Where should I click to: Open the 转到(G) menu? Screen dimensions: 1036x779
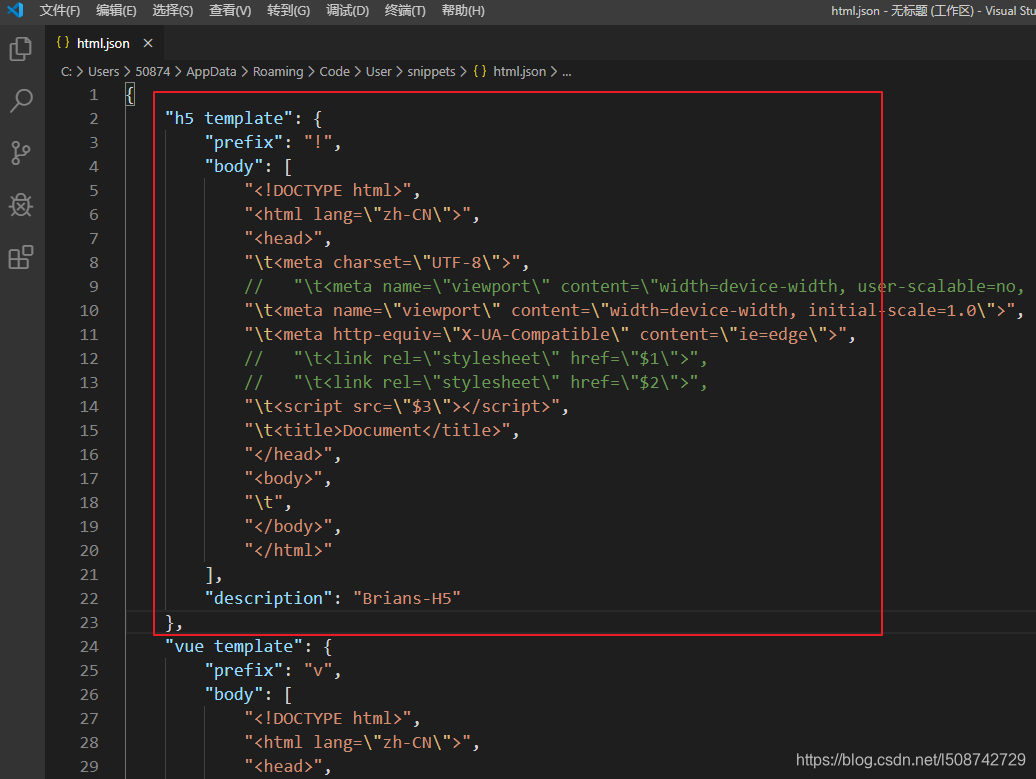[x=288, y=11]
